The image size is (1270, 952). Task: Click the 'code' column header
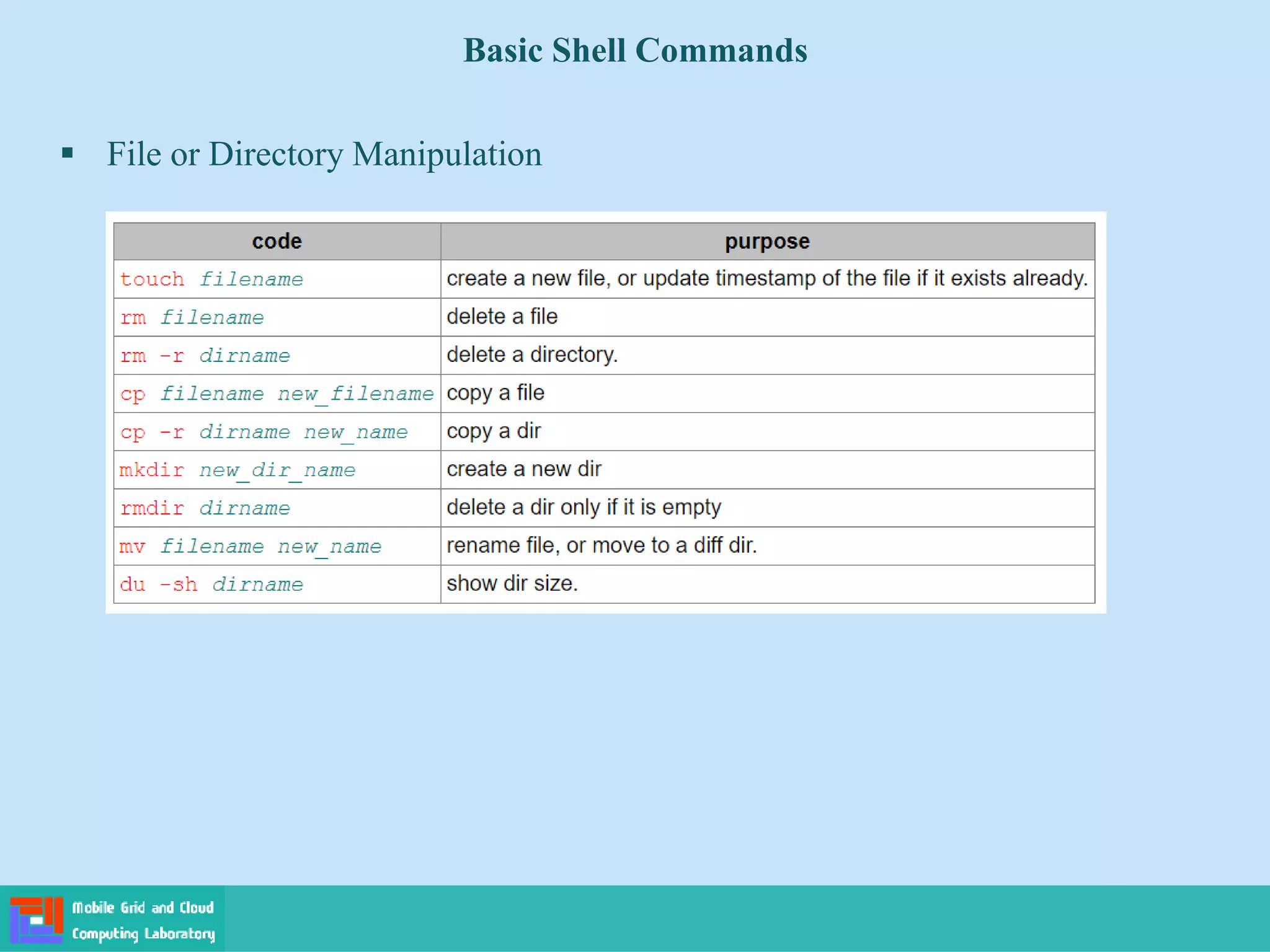point(277,241)
